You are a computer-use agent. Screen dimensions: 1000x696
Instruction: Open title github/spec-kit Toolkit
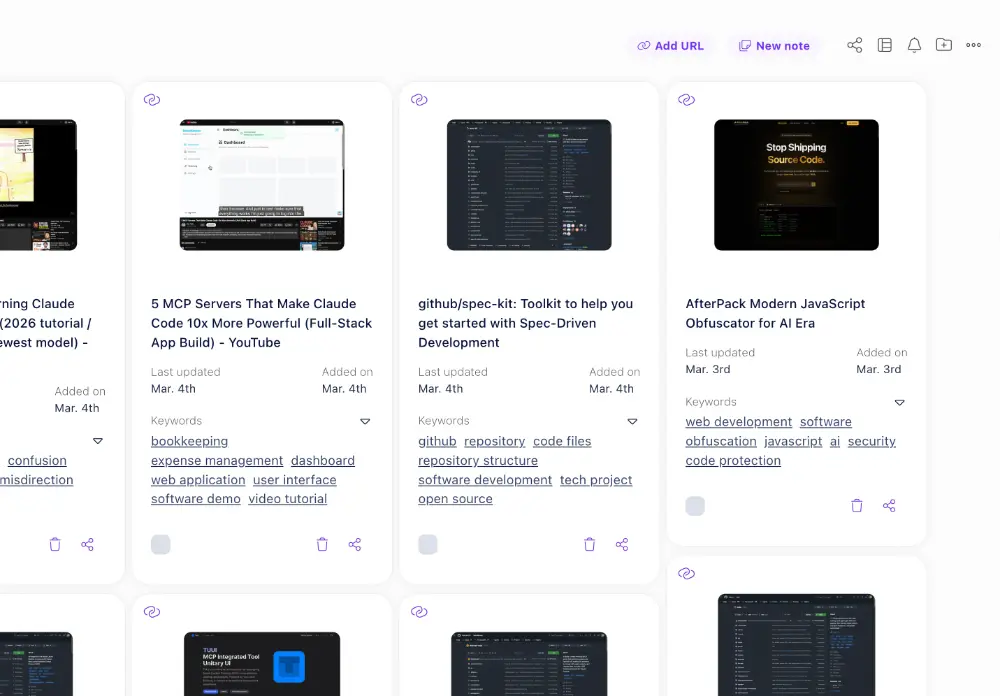[x=526, y=323]
